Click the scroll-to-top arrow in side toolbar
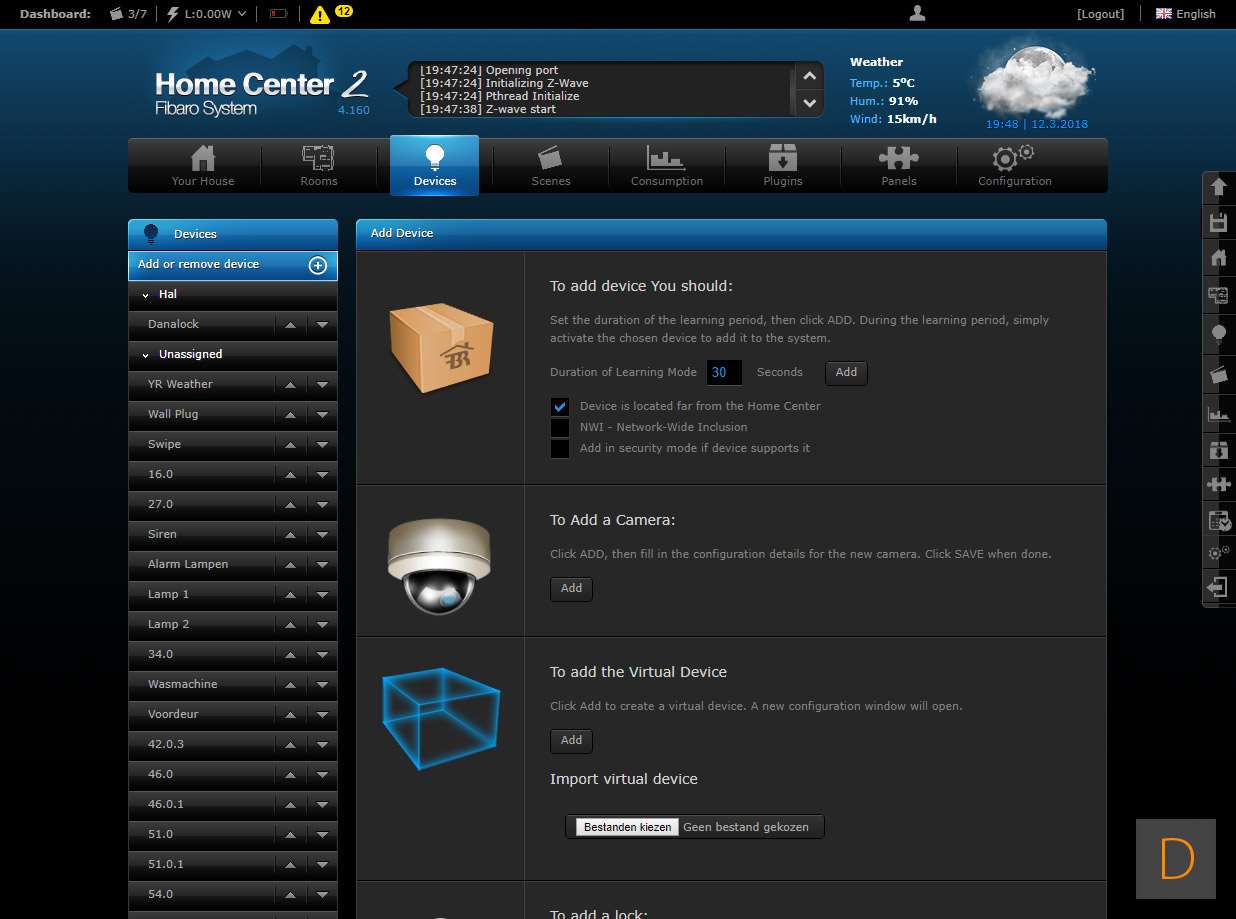1236x919 pixels. (x=1218, y=187)
